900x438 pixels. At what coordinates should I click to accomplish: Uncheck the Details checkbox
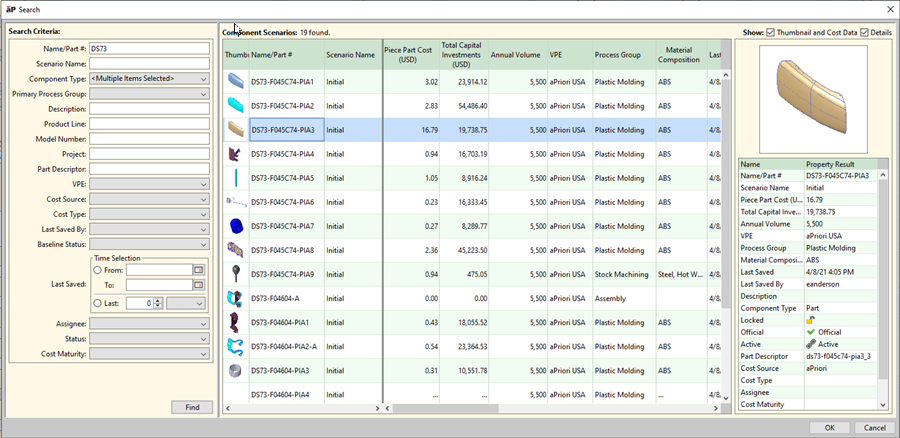[864, 32]
